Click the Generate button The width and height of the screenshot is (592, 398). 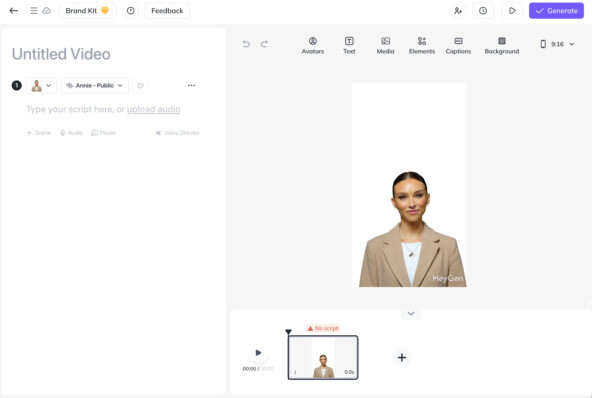click(556, 11)
